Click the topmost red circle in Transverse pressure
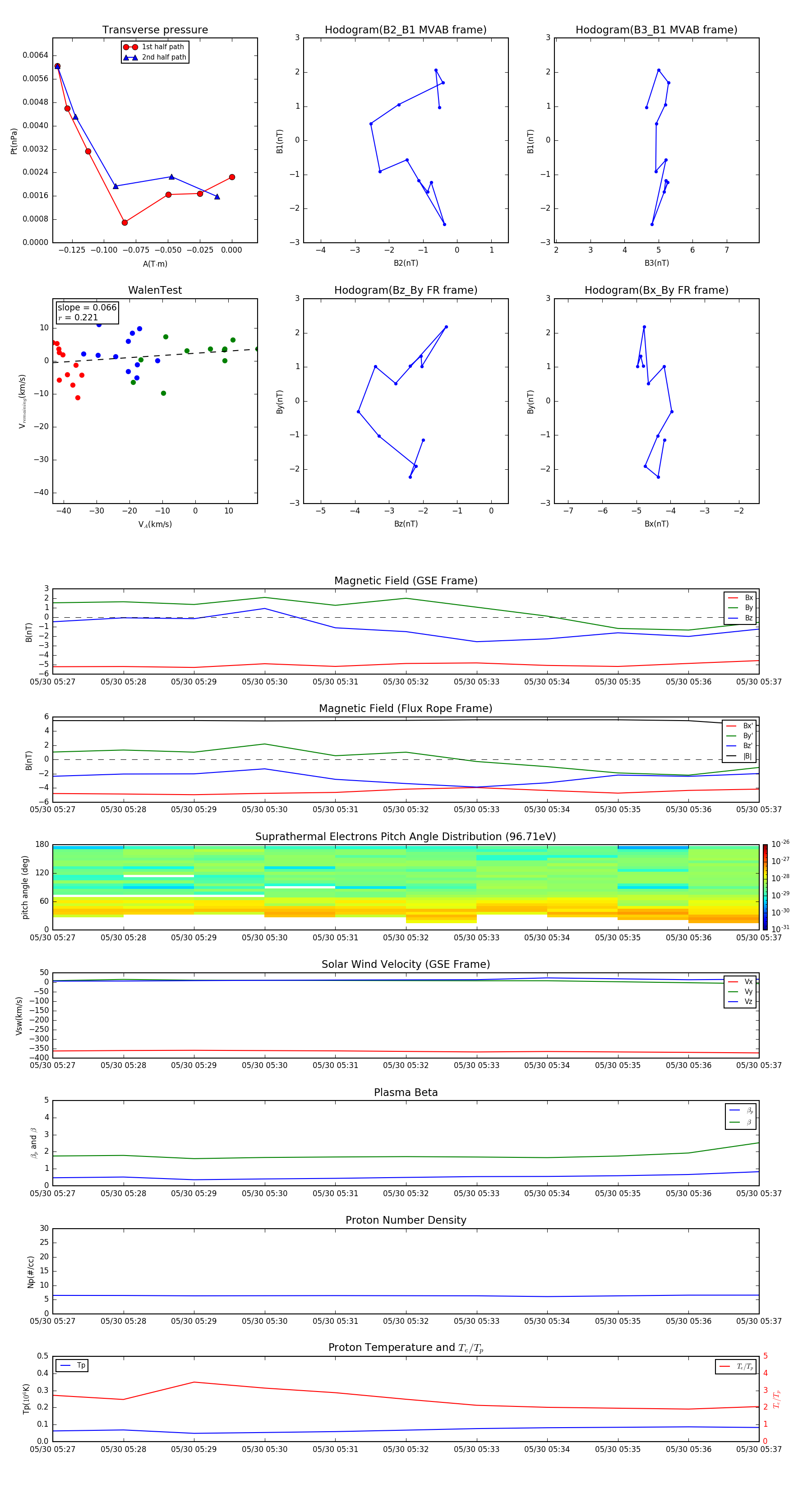The height and width of the screenshot is (1489, 812). (x=57, y=66)
